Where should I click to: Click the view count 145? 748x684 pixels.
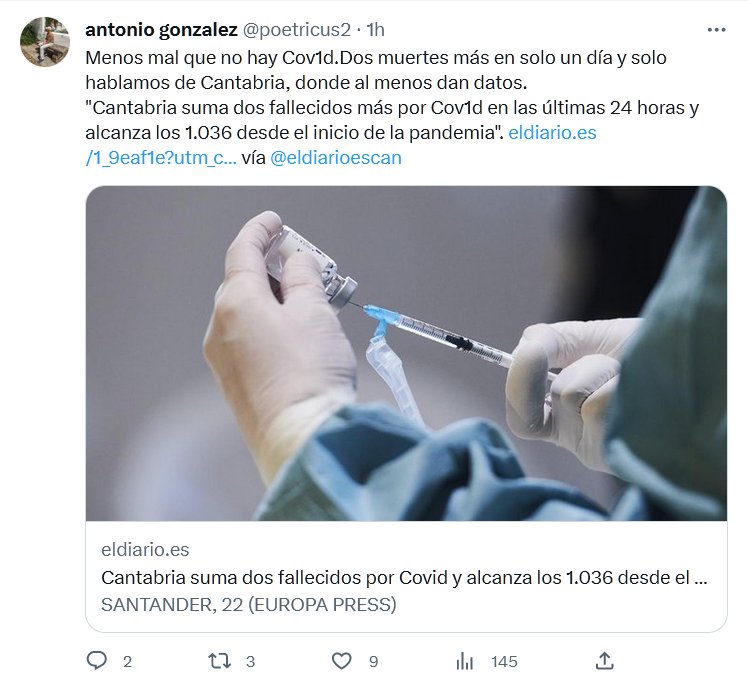pyautogui.click(x=504, y=662)
